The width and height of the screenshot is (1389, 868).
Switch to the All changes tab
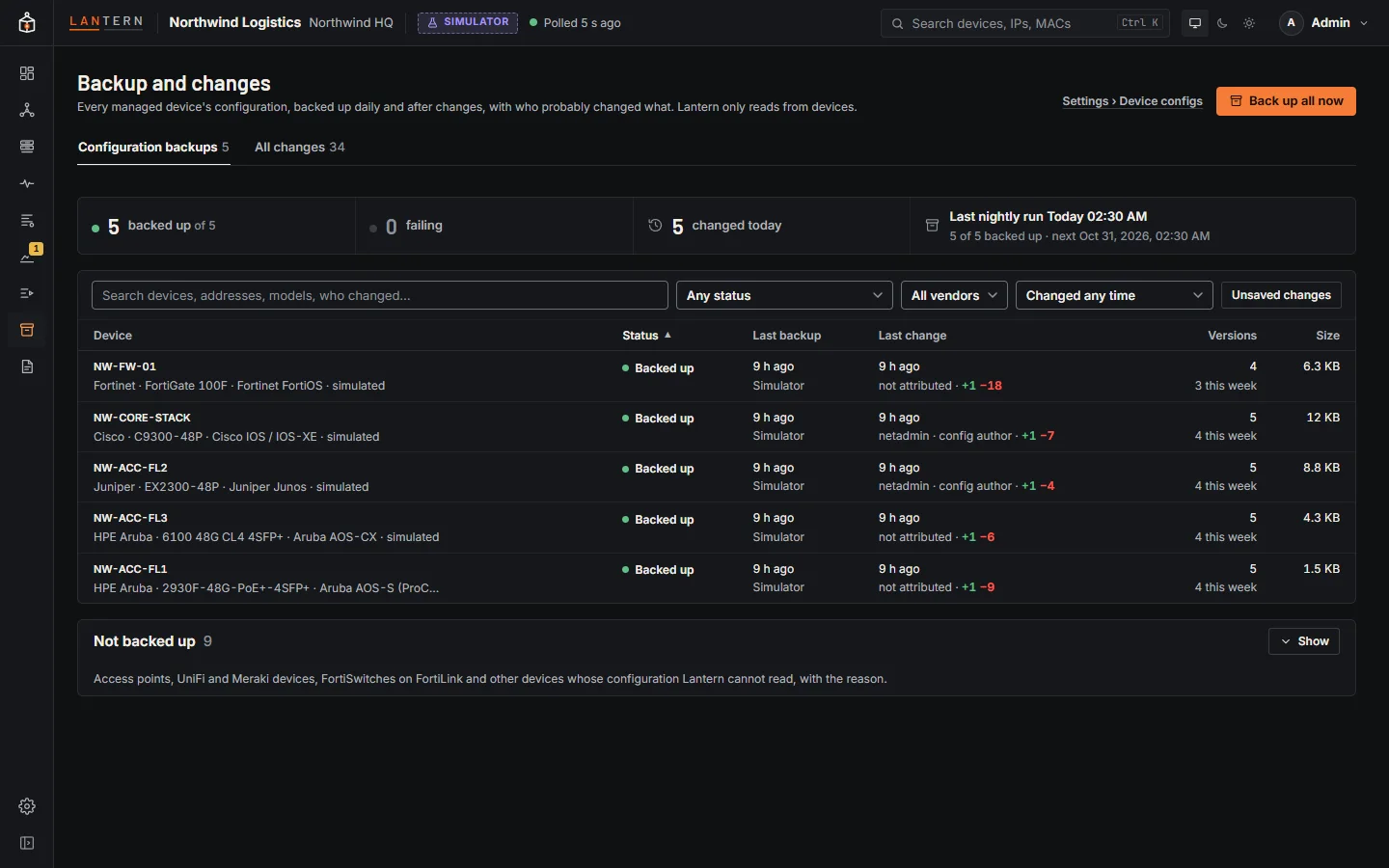pyautogui.click(x=299, y=148)
